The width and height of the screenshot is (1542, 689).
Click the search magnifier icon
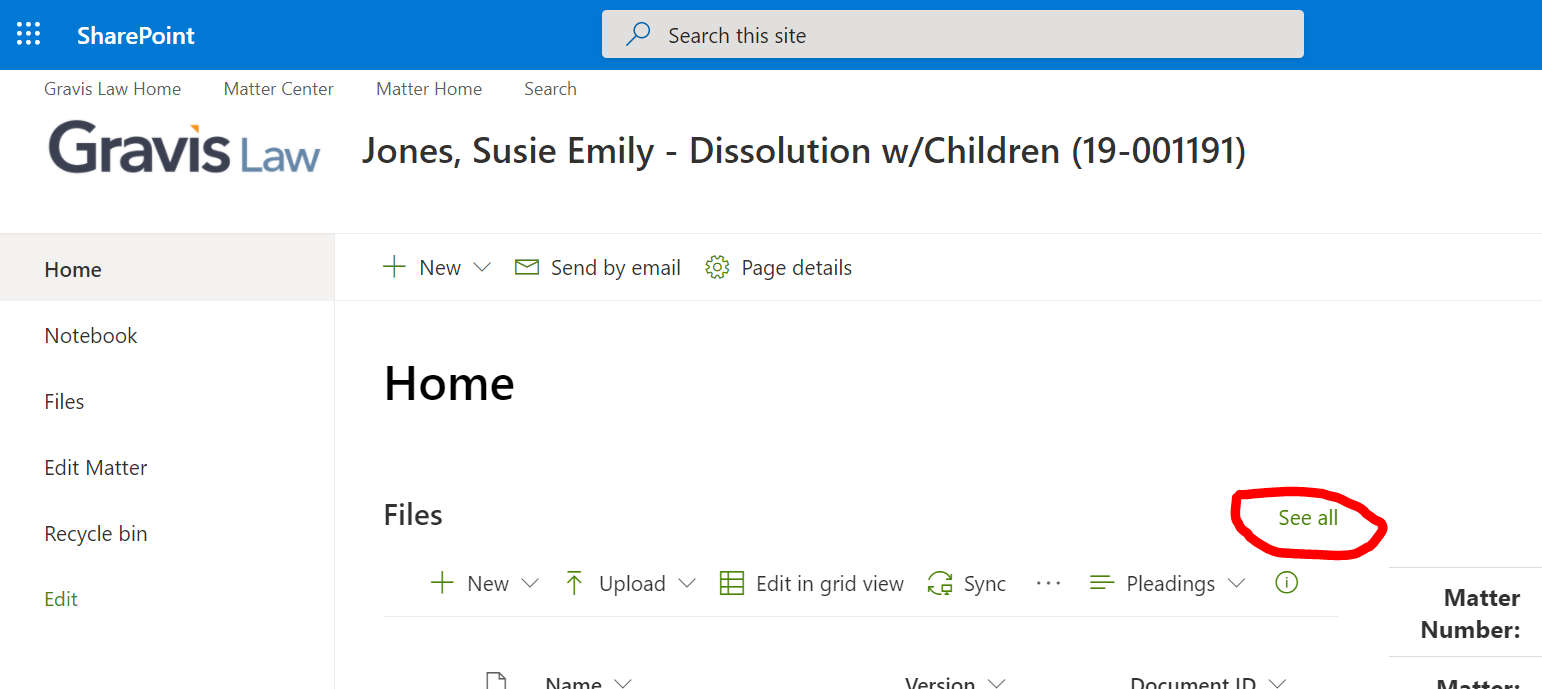[x=637, y=35]
